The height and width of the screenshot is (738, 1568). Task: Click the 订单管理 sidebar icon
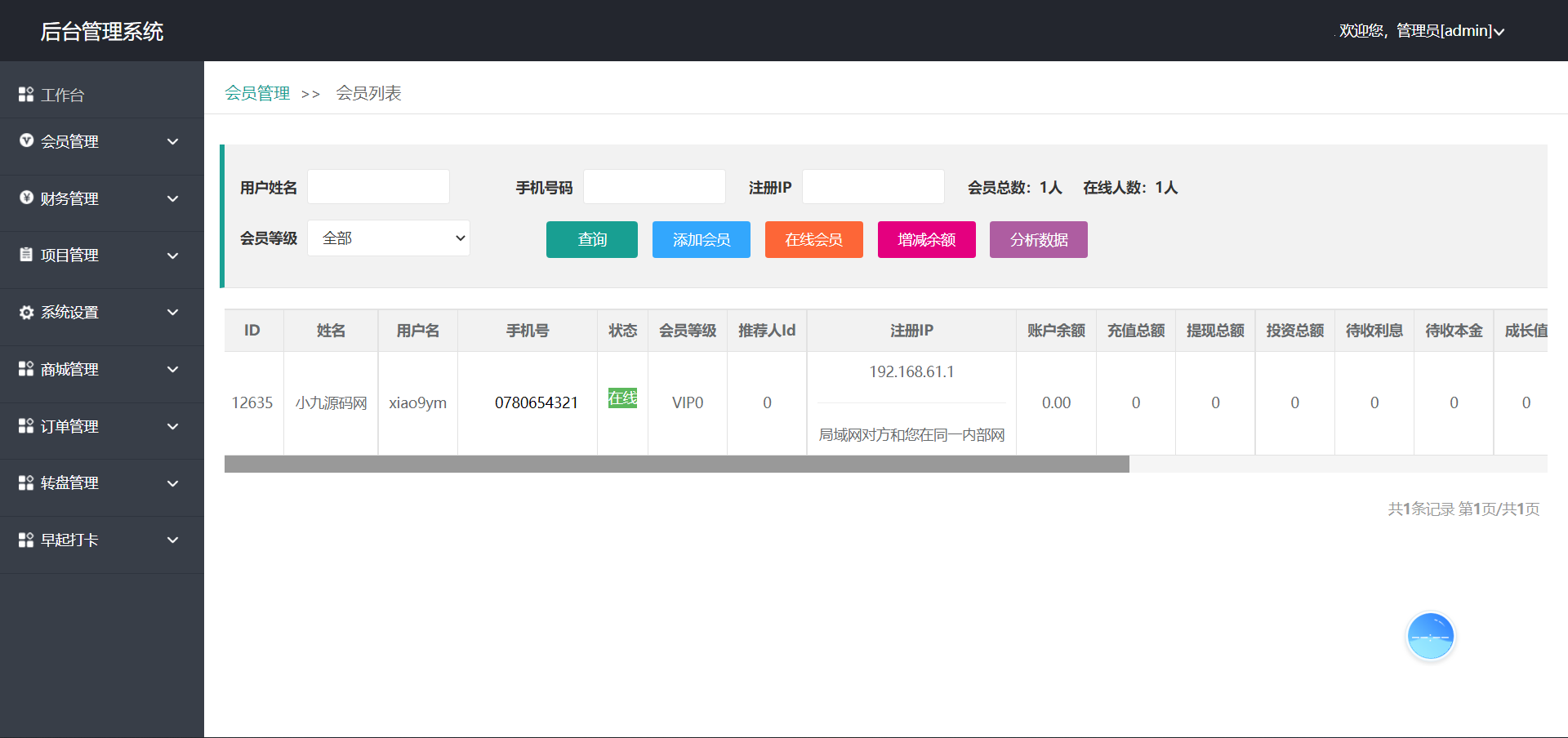(26, 426)
